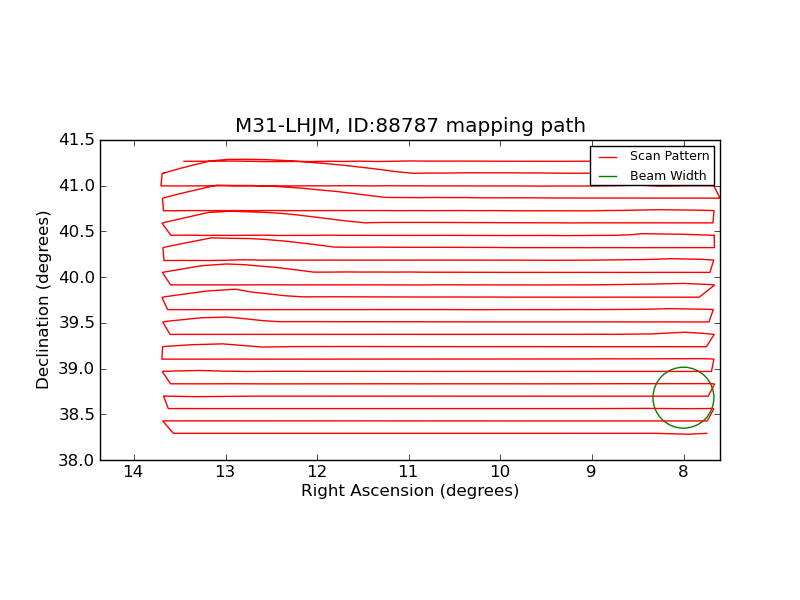
Task: Click the 'Scan Pattern' legend label
Action: tap(669, 156)
